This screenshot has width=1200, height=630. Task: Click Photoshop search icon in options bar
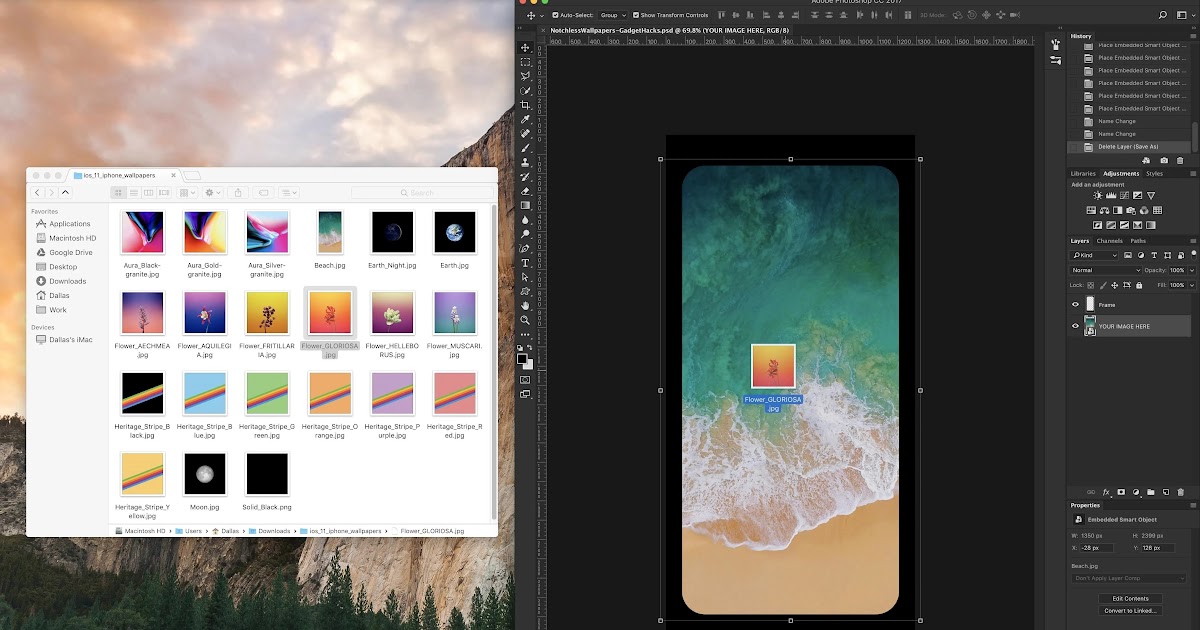tap(1163, 15)
